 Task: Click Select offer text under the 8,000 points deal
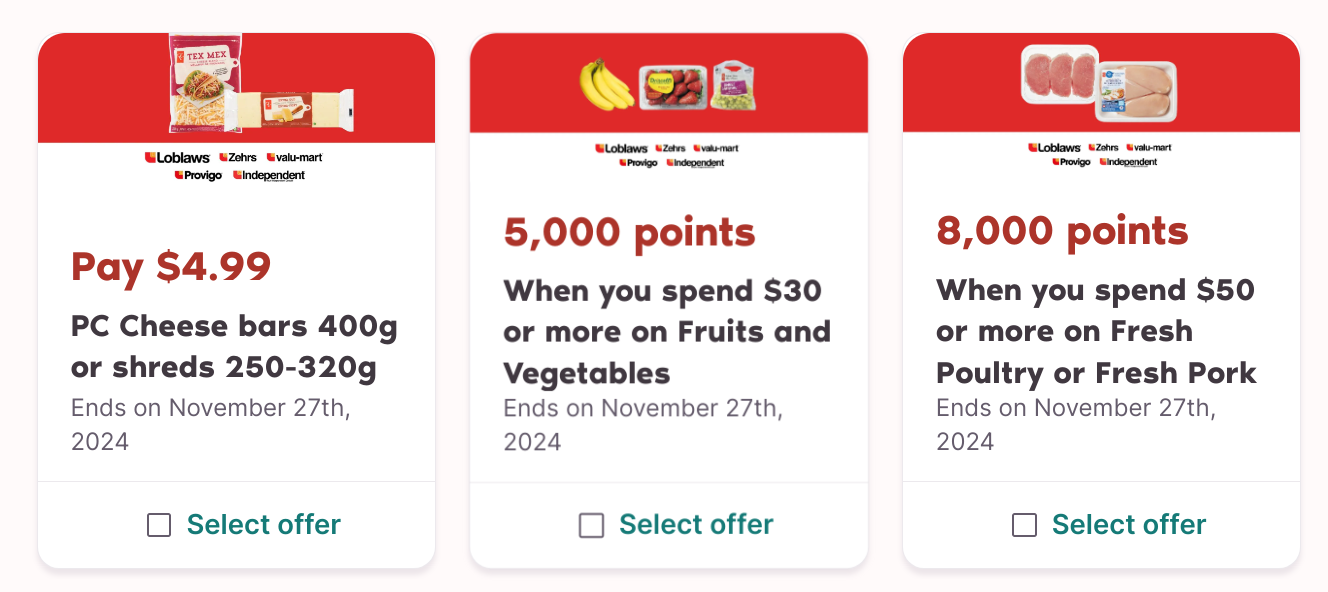point(1129,525)
